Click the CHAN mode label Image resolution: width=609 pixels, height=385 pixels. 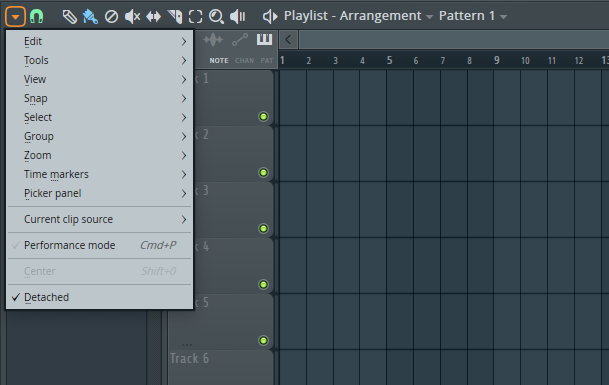[245, 61]
